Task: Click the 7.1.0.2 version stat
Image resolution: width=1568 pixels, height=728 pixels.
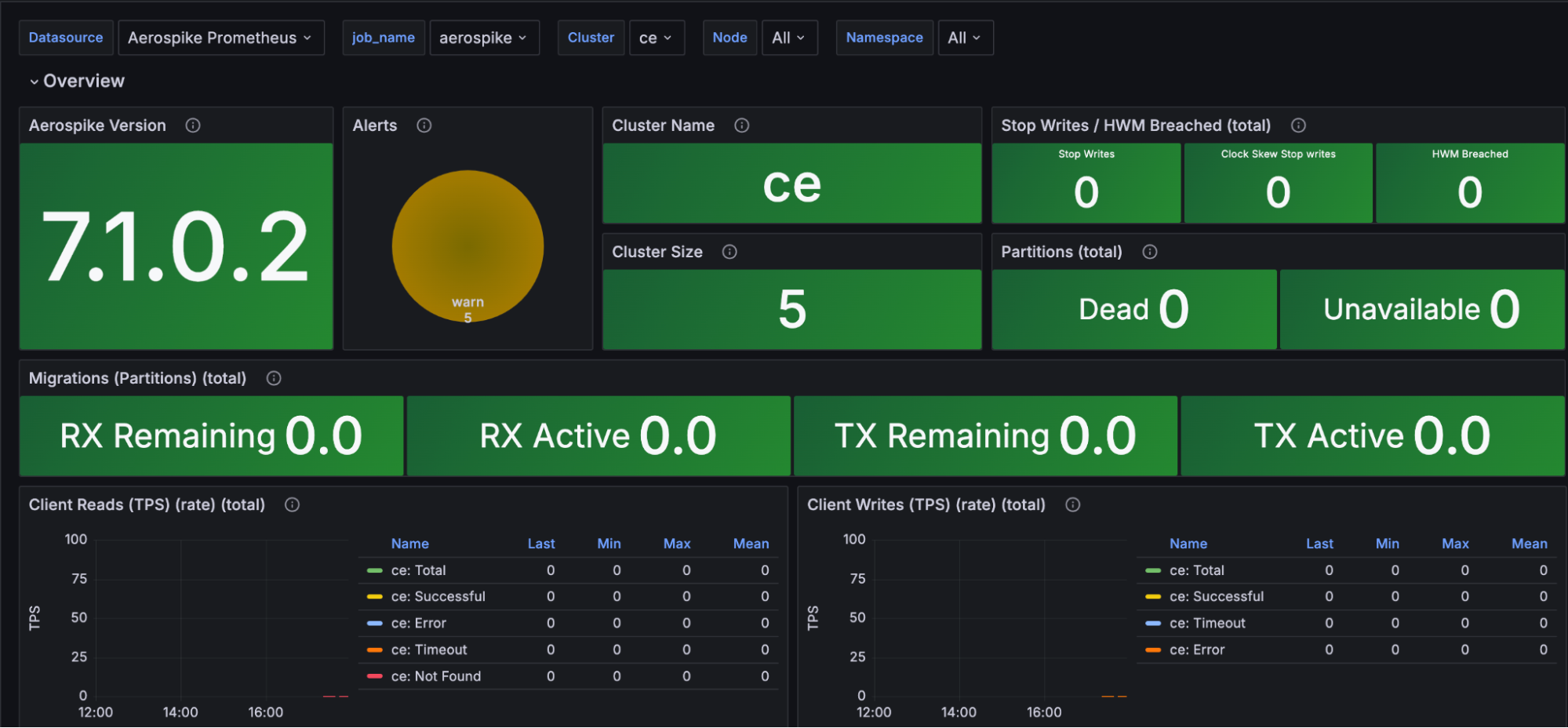Action: [176, 246]
